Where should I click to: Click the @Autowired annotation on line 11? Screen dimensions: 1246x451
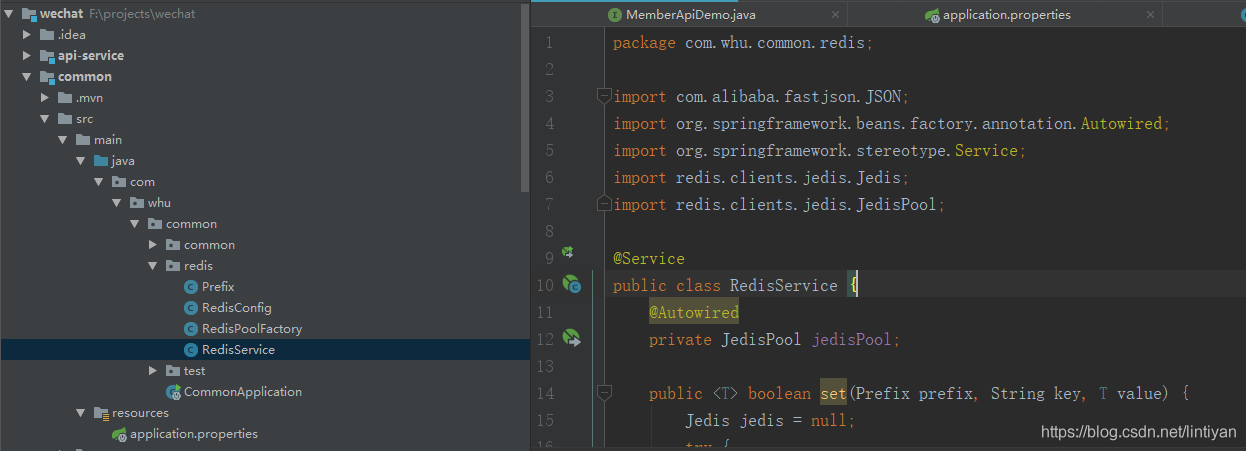pos(694,312)
